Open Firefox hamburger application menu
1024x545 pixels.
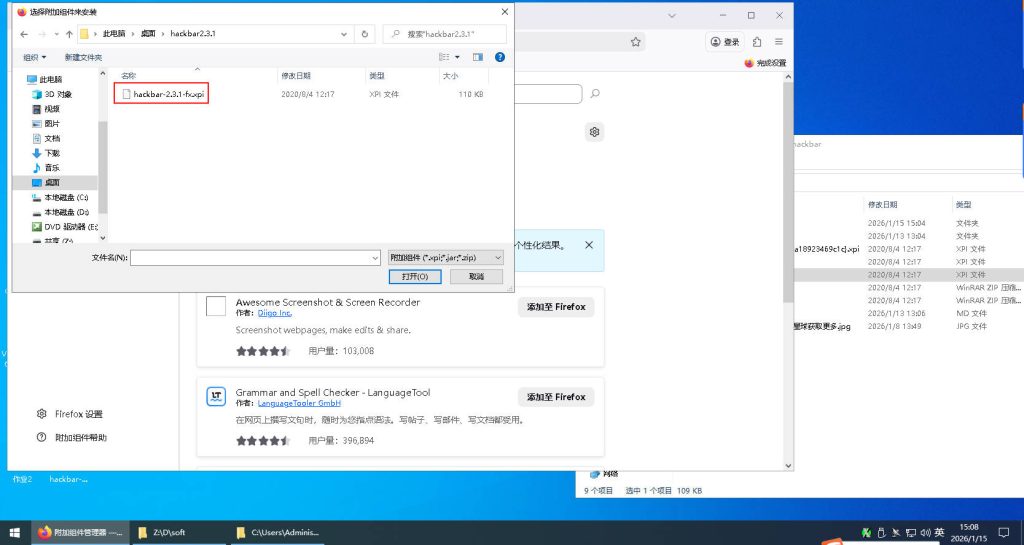777,42
